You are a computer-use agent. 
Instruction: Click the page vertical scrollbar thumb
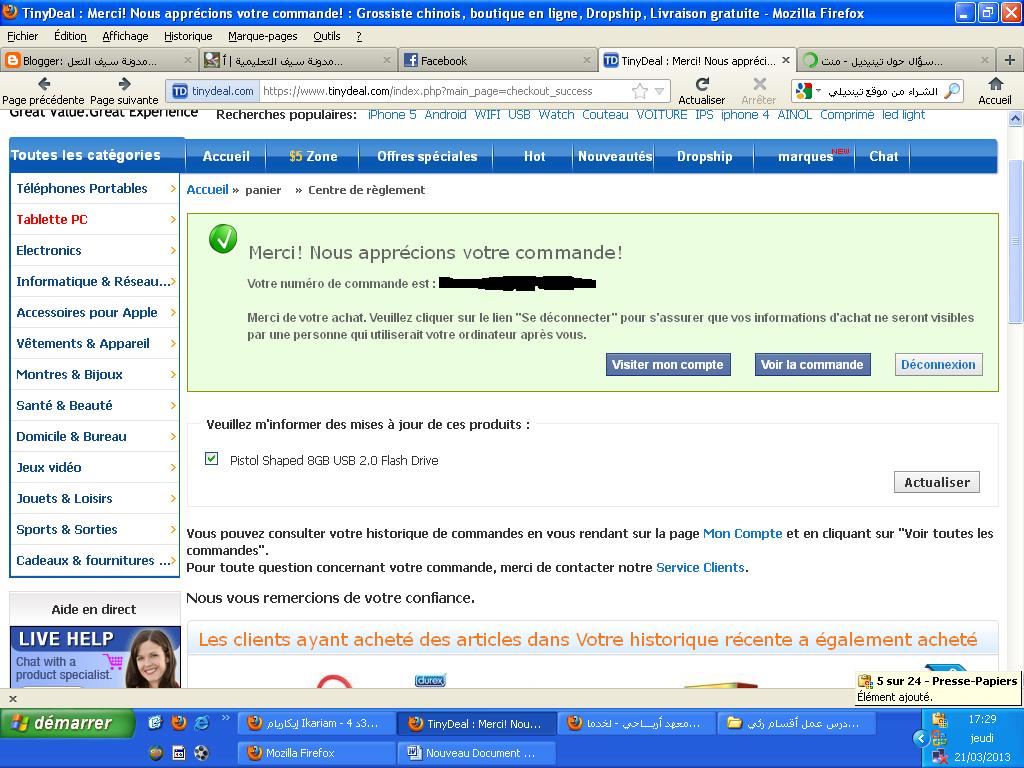[x=1016, y=241]
